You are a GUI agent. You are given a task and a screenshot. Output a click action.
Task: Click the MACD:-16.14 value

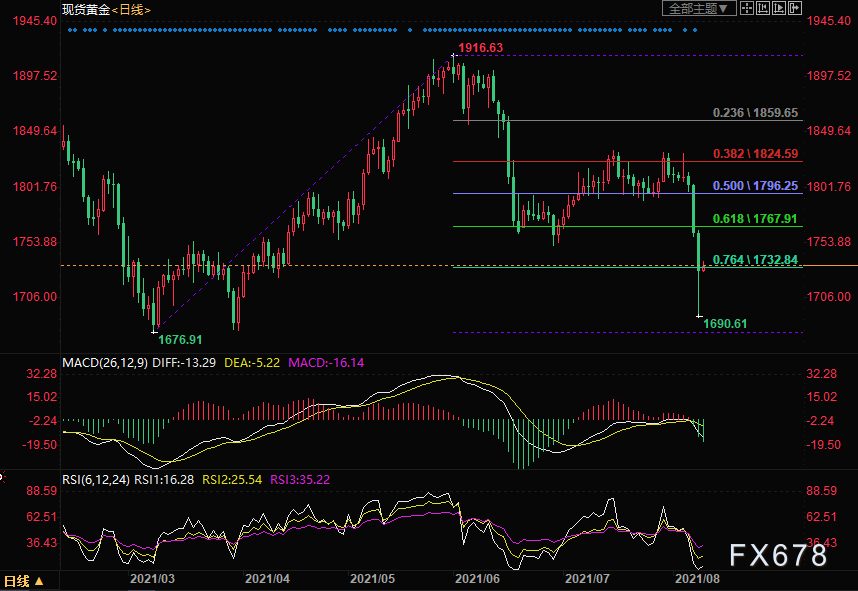[326, 363]
